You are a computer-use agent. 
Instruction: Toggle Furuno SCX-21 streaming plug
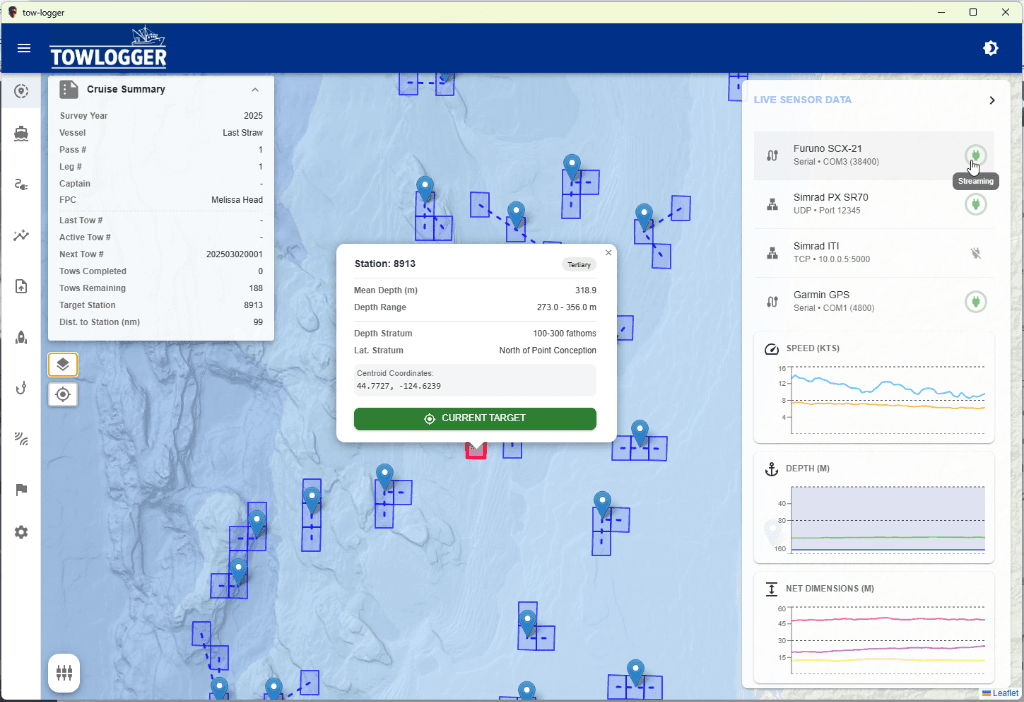pyautogui.click(x=976, y=155)
